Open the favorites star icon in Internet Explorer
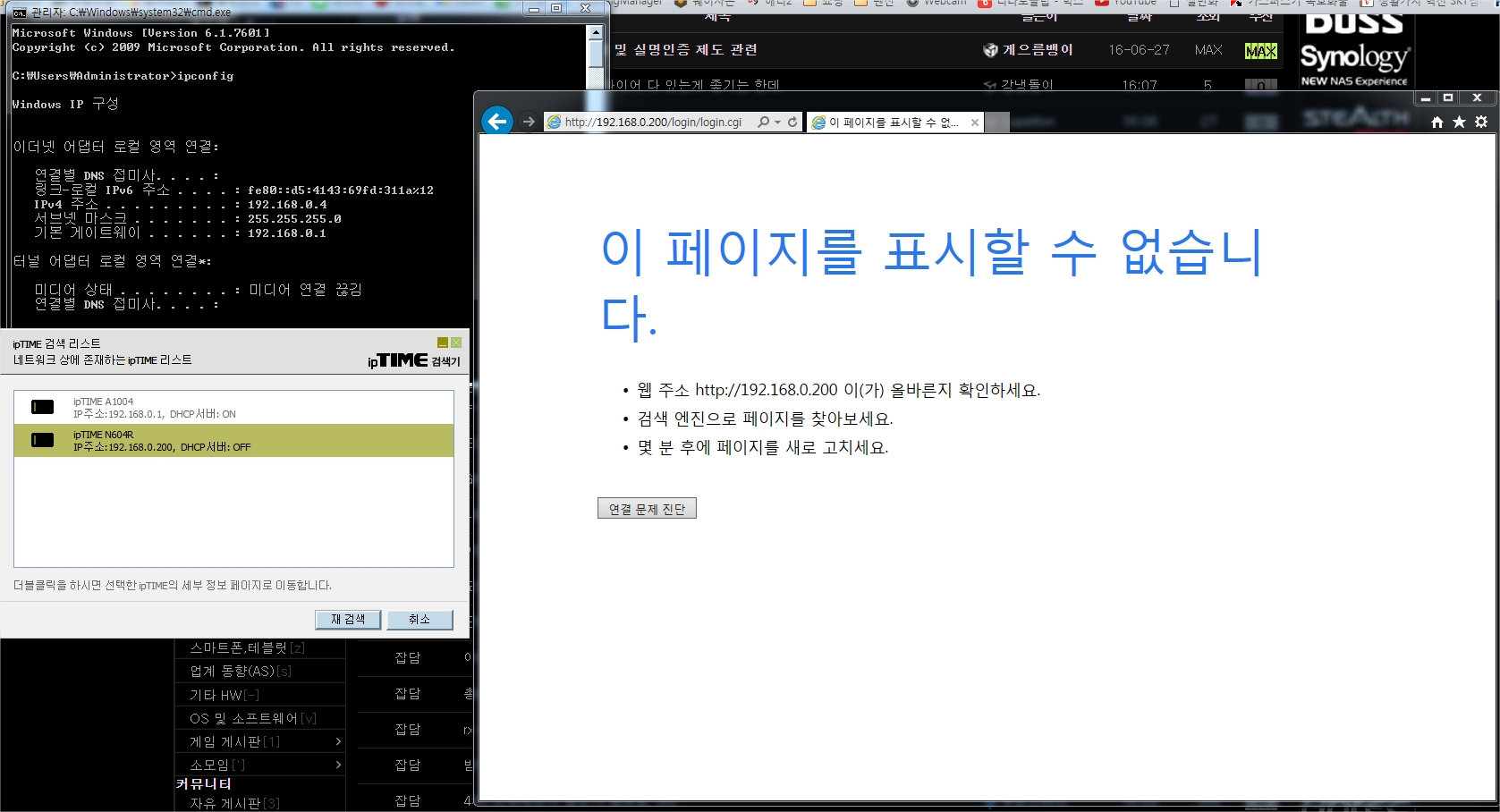Screen dimensions: 1500x812 1459,122
